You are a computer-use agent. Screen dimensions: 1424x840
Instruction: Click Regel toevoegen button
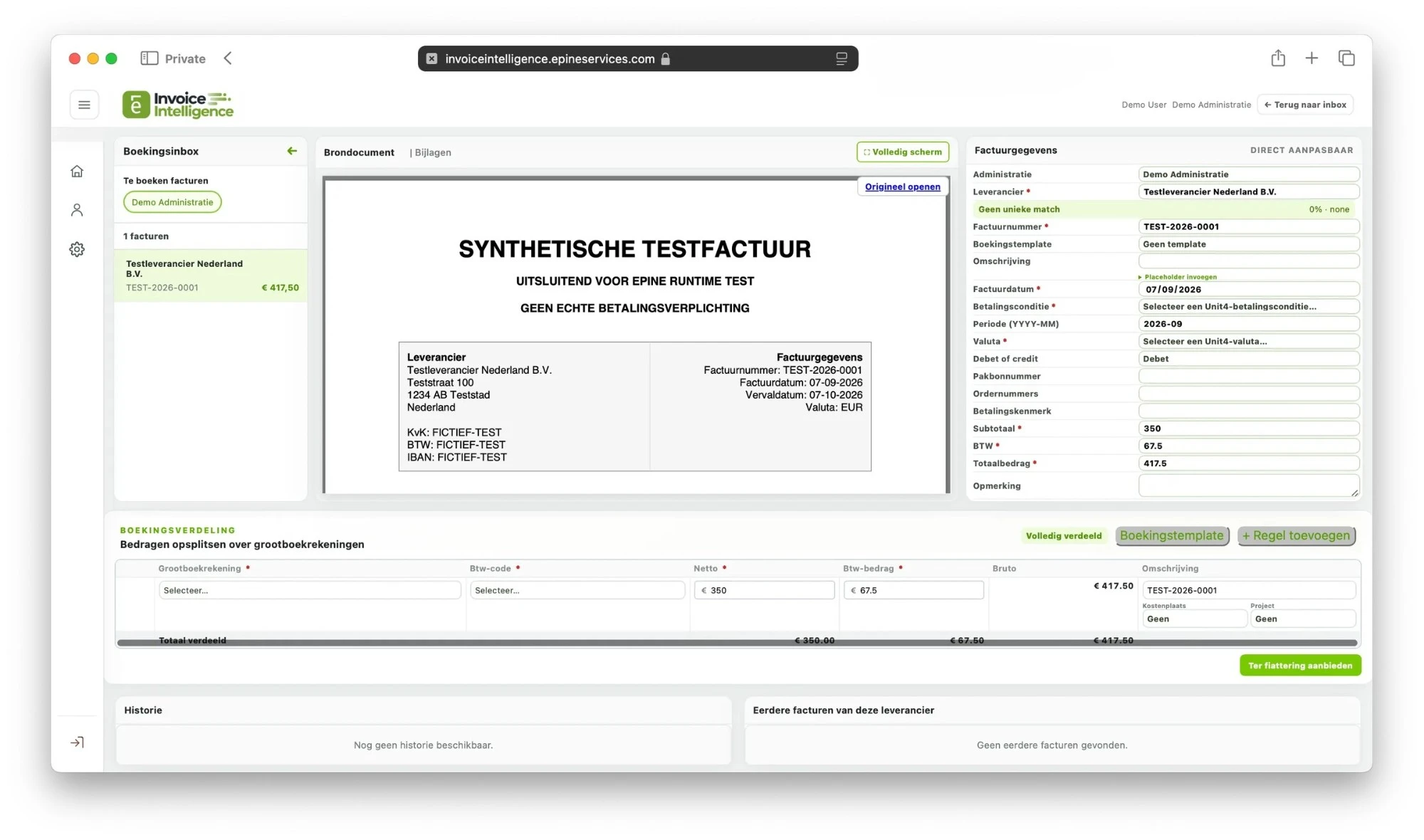coord(1296,536)
